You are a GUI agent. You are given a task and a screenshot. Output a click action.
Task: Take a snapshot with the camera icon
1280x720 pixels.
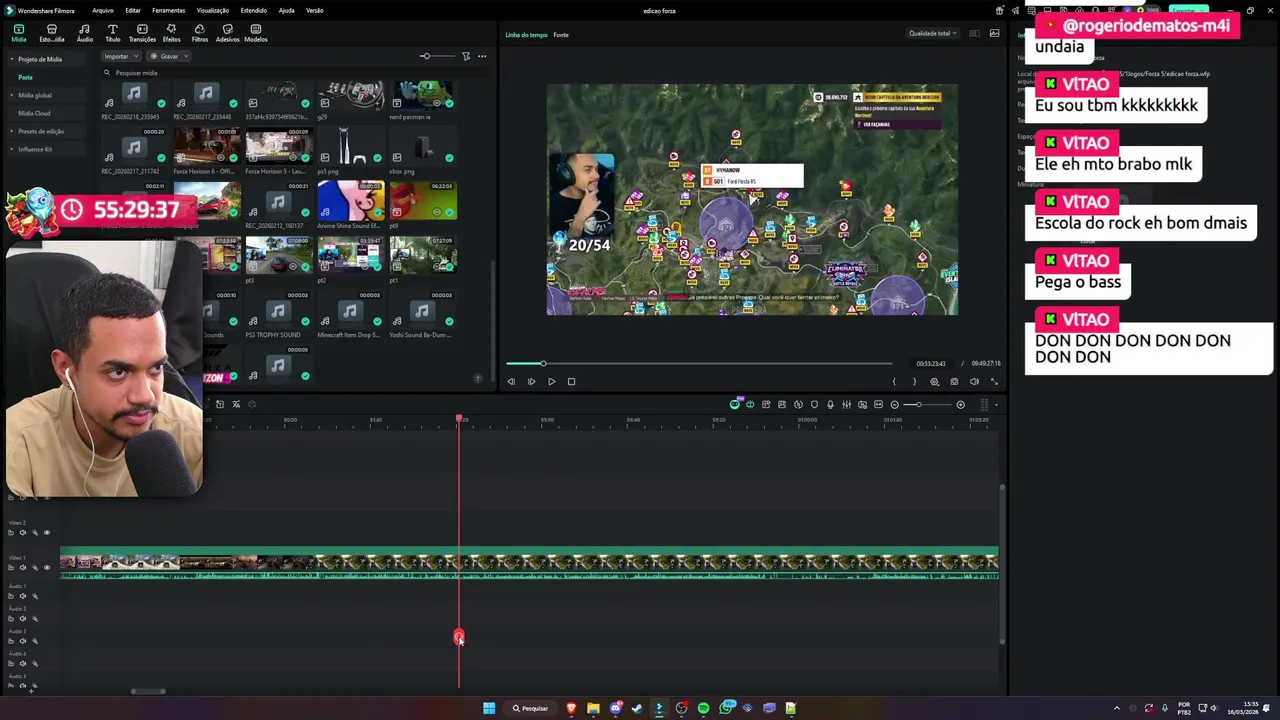pos(954,381)
